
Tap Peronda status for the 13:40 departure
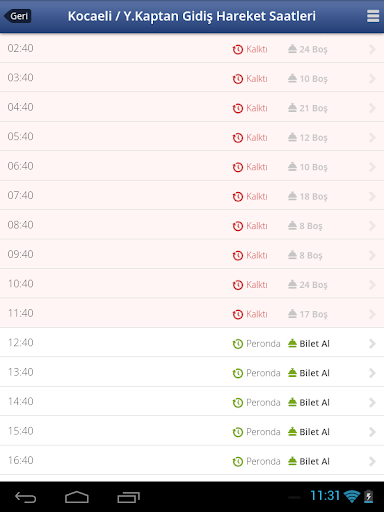263,373
